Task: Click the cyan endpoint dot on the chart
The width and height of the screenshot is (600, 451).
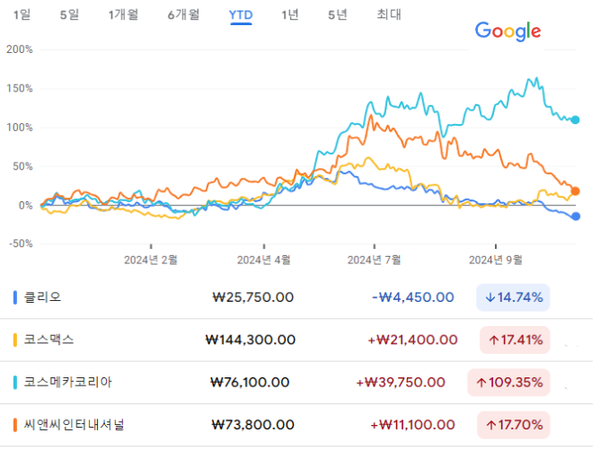Action: pos(575,120)
